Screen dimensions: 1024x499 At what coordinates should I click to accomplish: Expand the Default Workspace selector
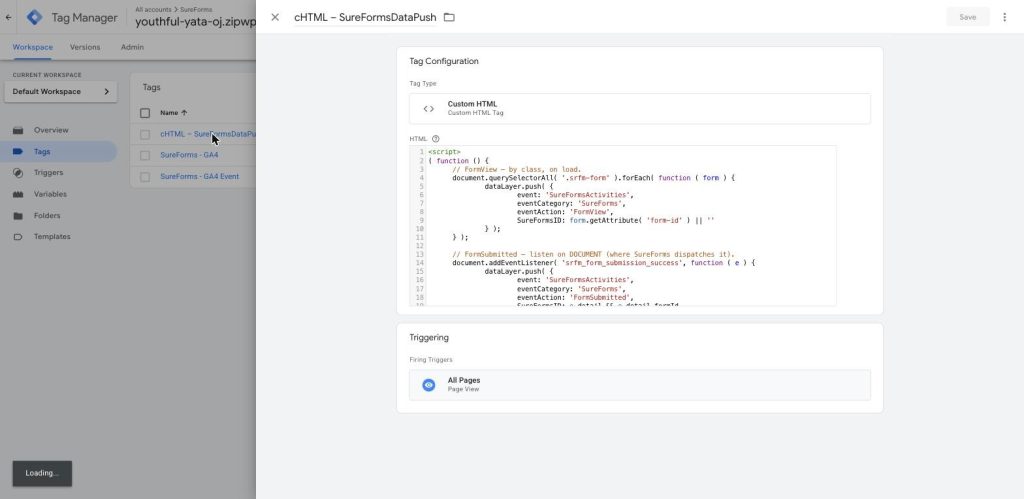click(61, 92)
